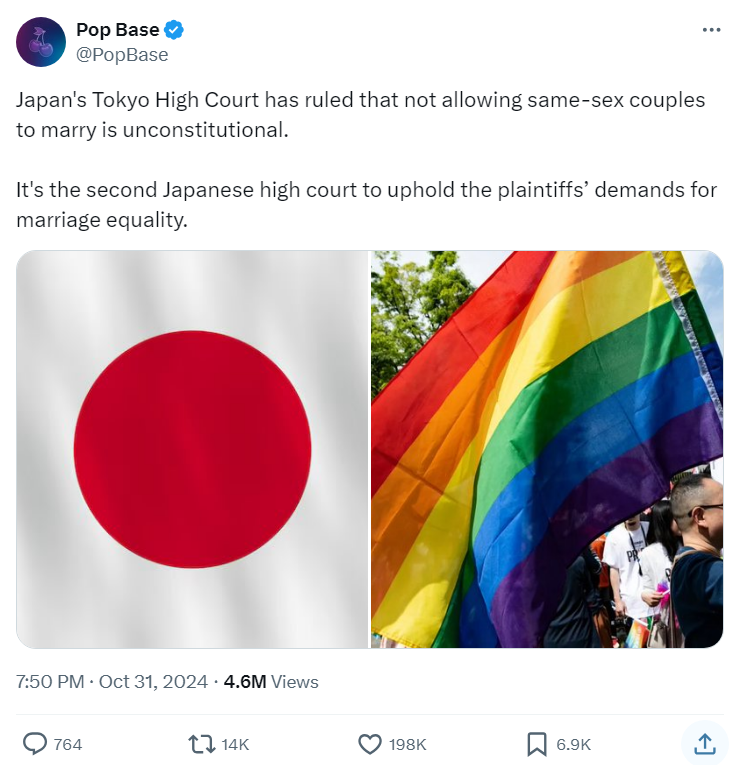Image resolution: width=741 pixels, height=765 pixels.
Task: Open the @PopBase handle link
Action: pos(122,55)
